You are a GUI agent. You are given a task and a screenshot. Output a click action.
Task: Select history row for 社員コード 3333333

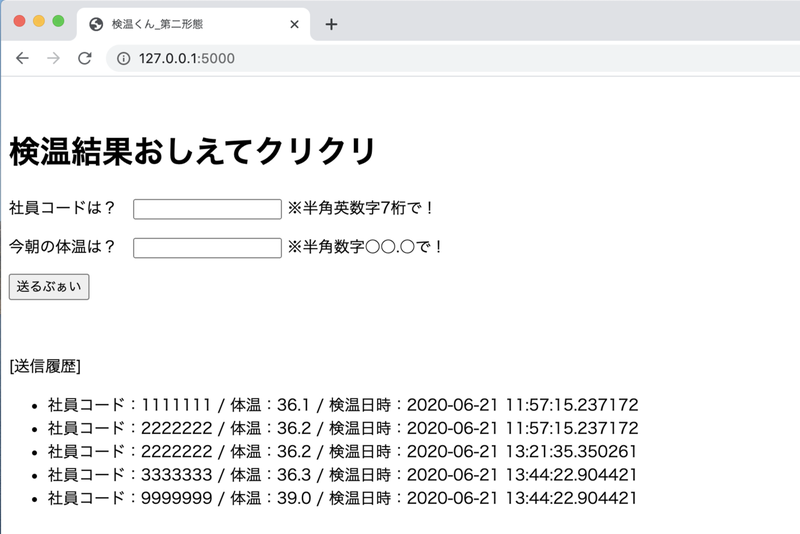(342, 475)
